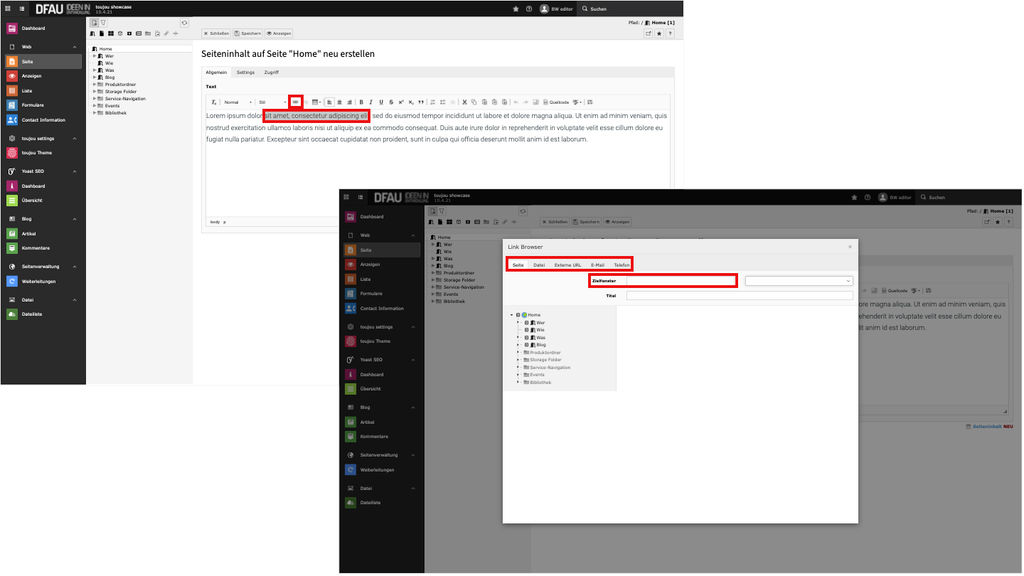Click the insert table icon in editor toolbar
The width and height of the screenshot is (1024, 576).
click(x=315, y=102)
